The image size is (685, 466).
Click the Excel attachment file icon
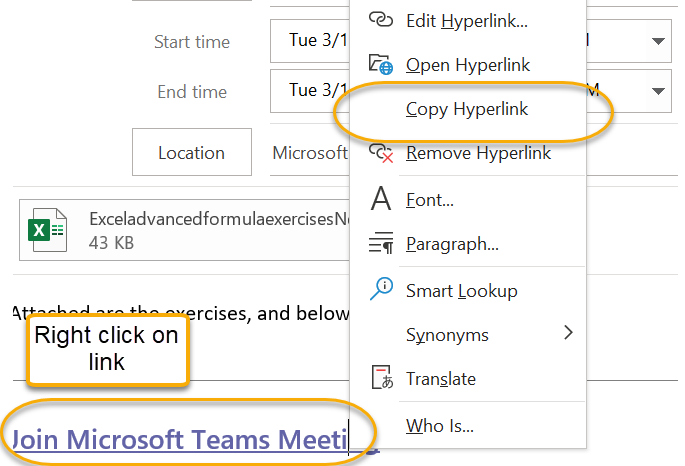pyautogui.click(x=47, y=230)
